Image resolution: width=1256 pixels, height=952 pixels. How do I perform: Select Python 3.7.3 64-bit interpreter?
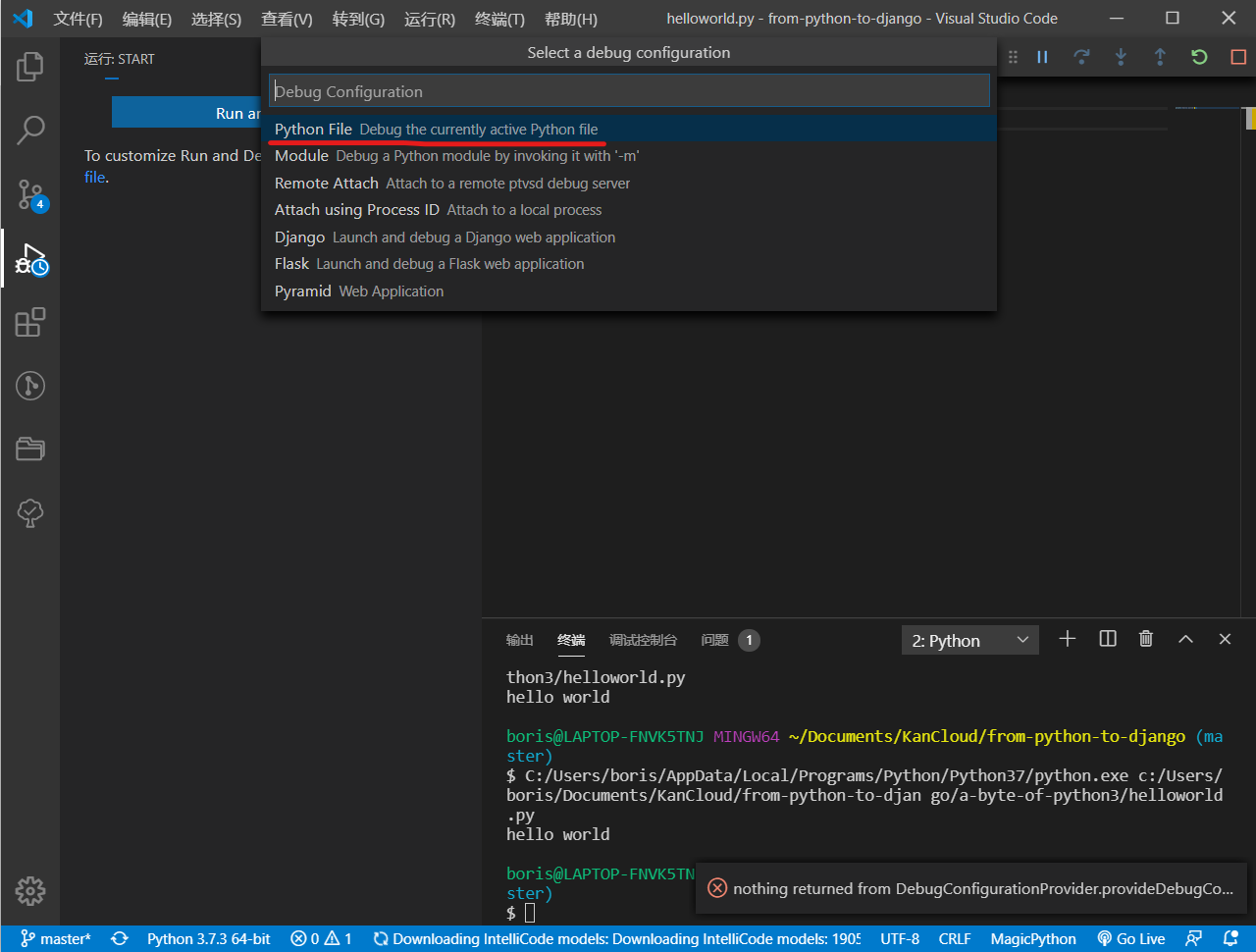[x=209, y=938]
